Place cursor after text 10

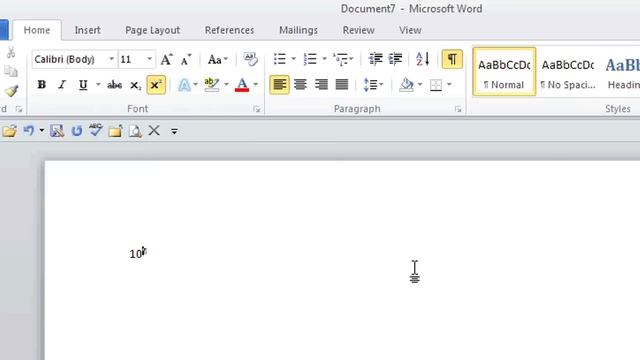click(142, 254)
